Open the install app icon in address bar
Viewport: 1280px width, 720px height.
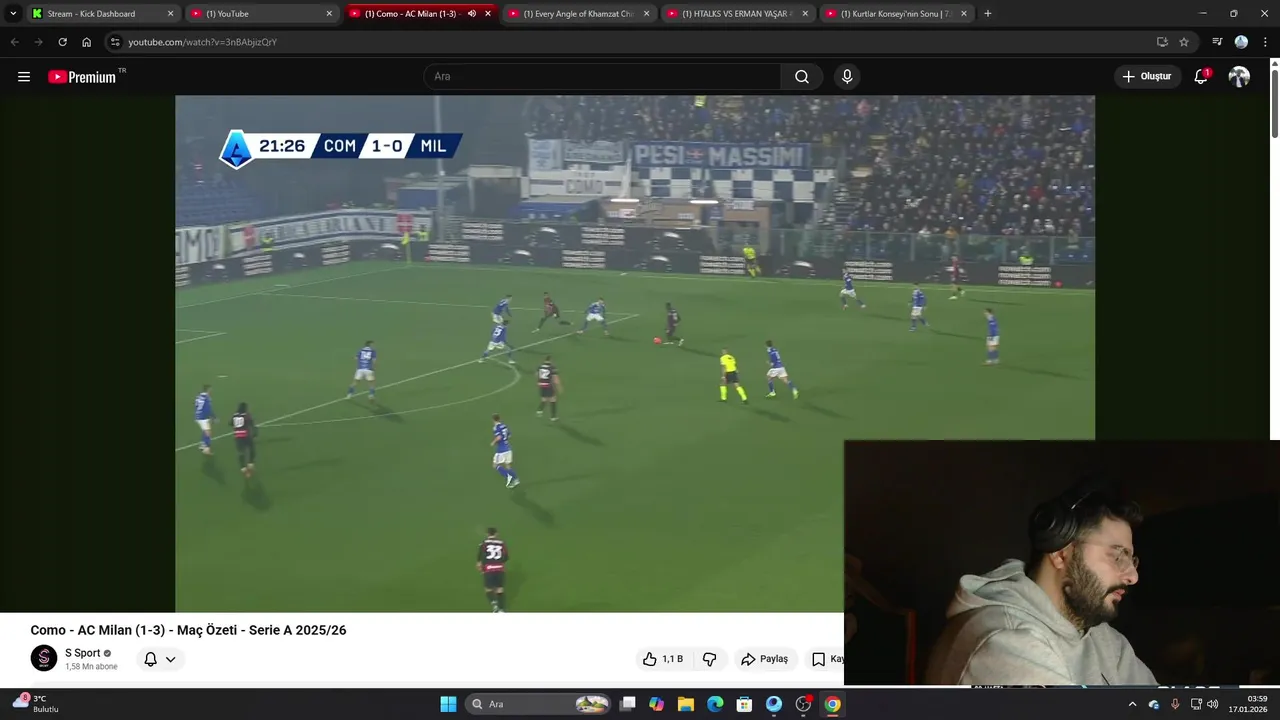1162,42
